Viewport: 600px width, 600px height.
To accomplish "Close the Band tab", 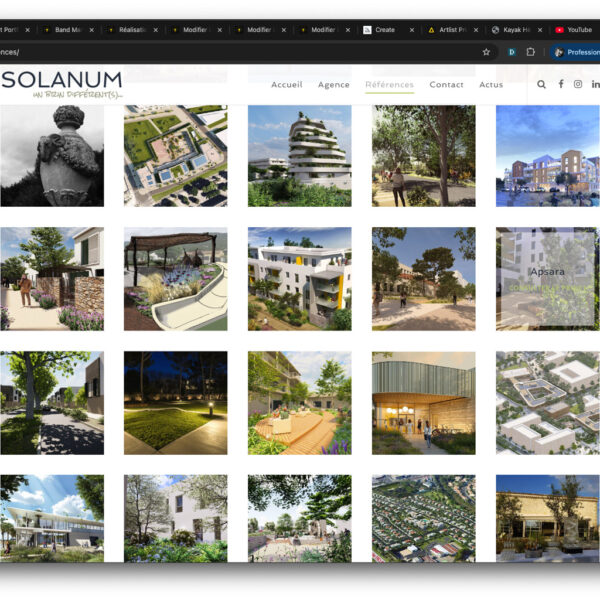I will 91,30.
